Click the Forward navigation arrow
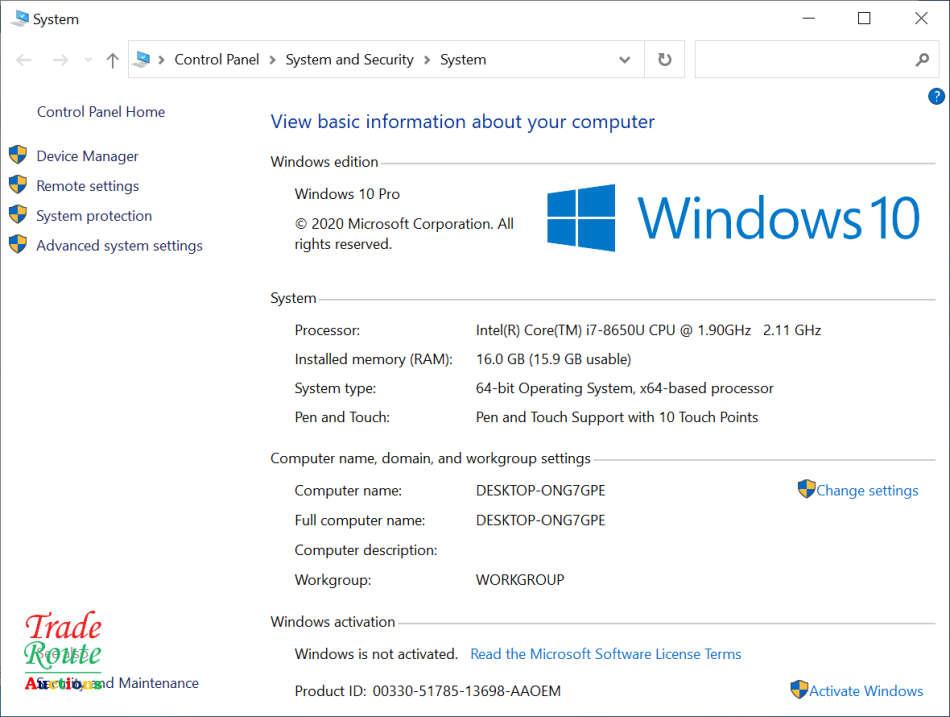Viewport: 950px width, 717px height. 60,60
